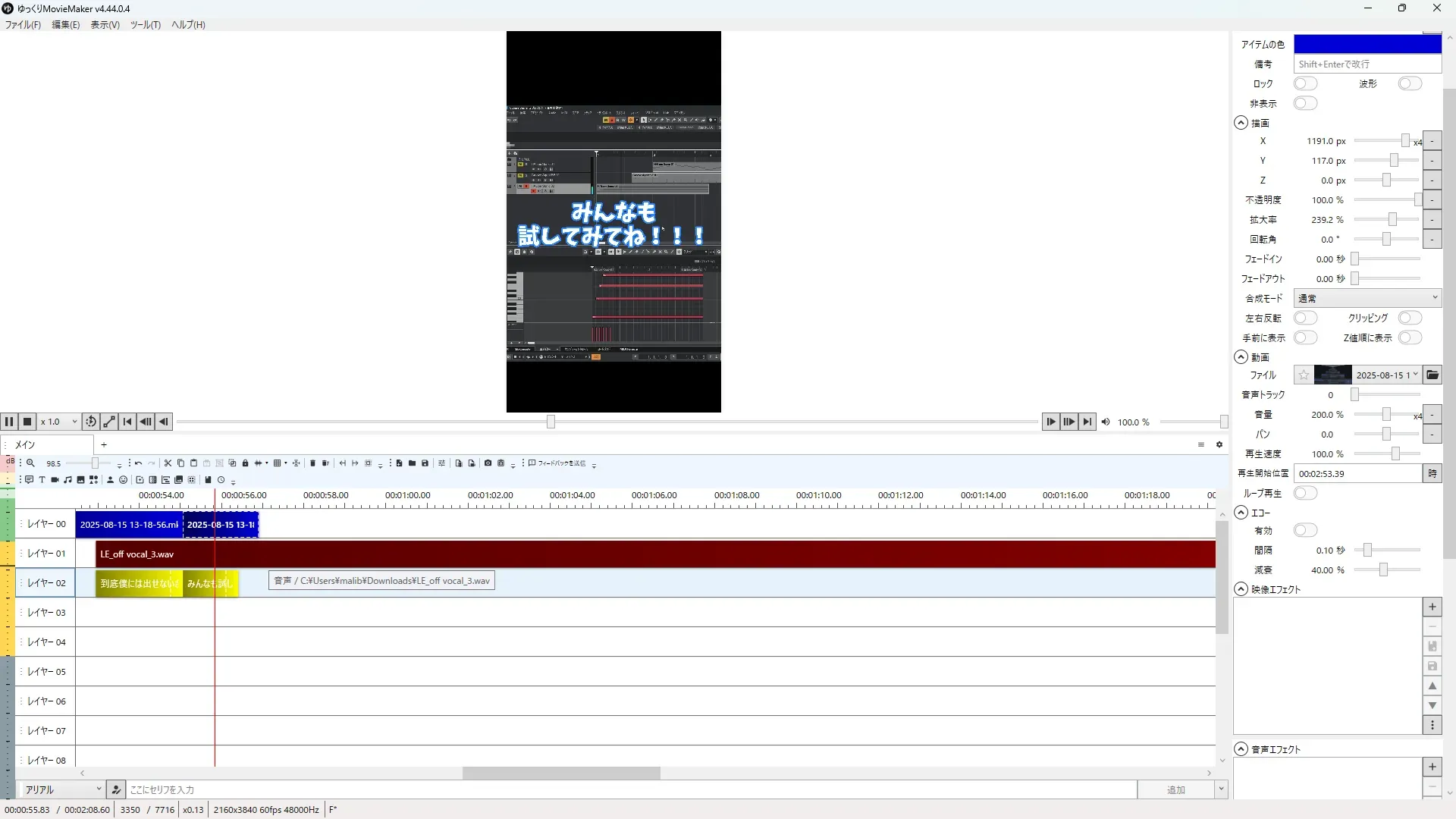Click the snapshot camera icon in timeline toolbar
Screen dimensions: 1456x819
point(488,463)
